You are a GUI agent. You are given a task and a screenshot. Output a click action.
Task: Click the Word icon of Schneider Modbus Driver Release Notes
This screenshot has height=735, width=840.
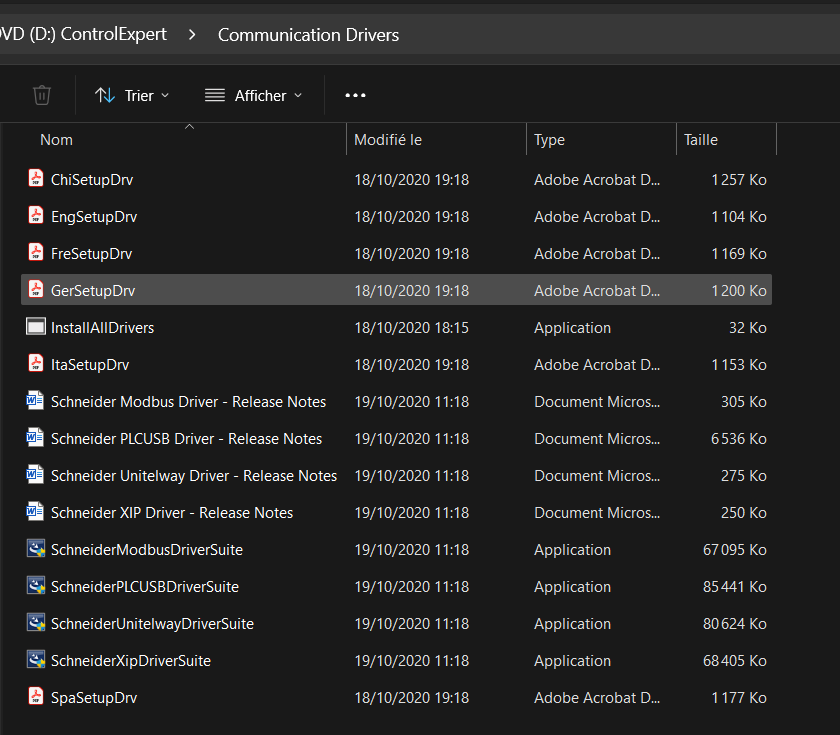point(35,401)
